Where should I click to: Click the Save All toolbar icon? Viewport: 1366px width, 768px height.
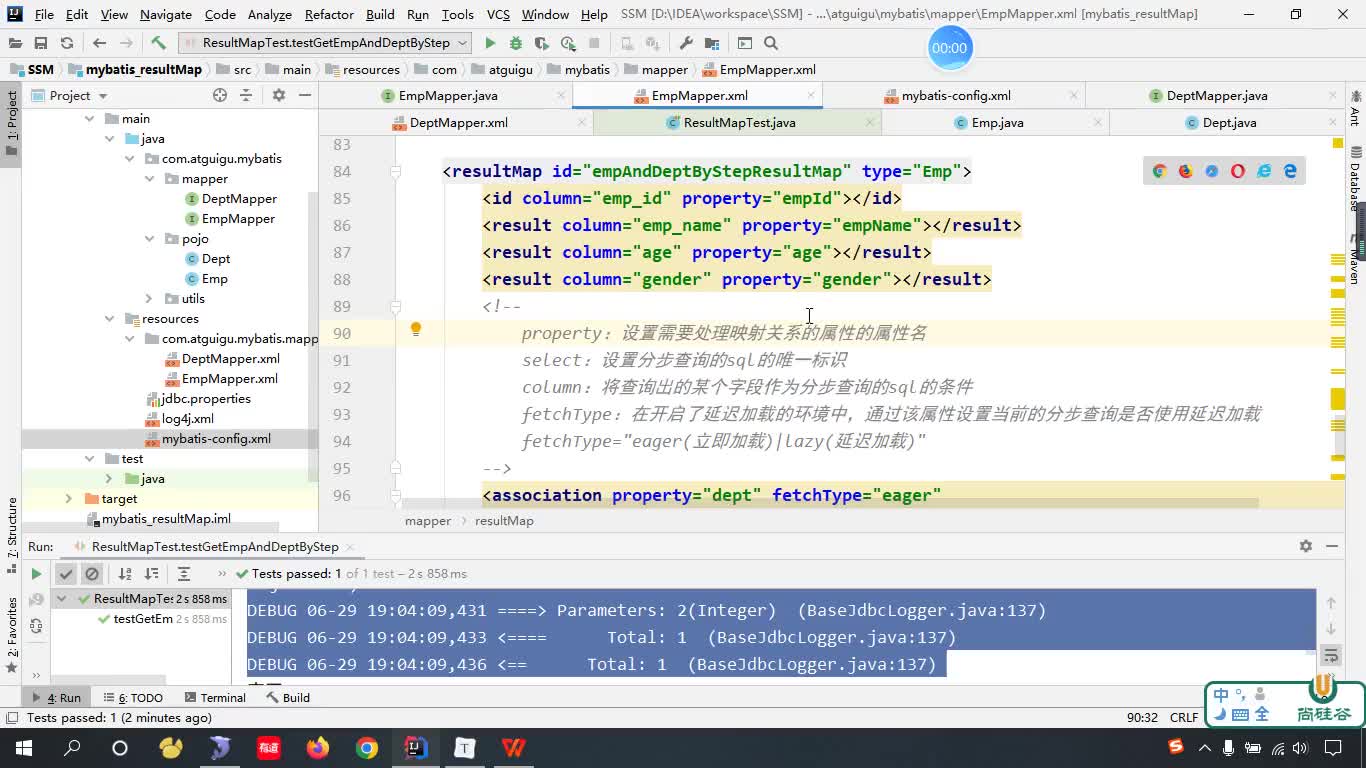41,43
